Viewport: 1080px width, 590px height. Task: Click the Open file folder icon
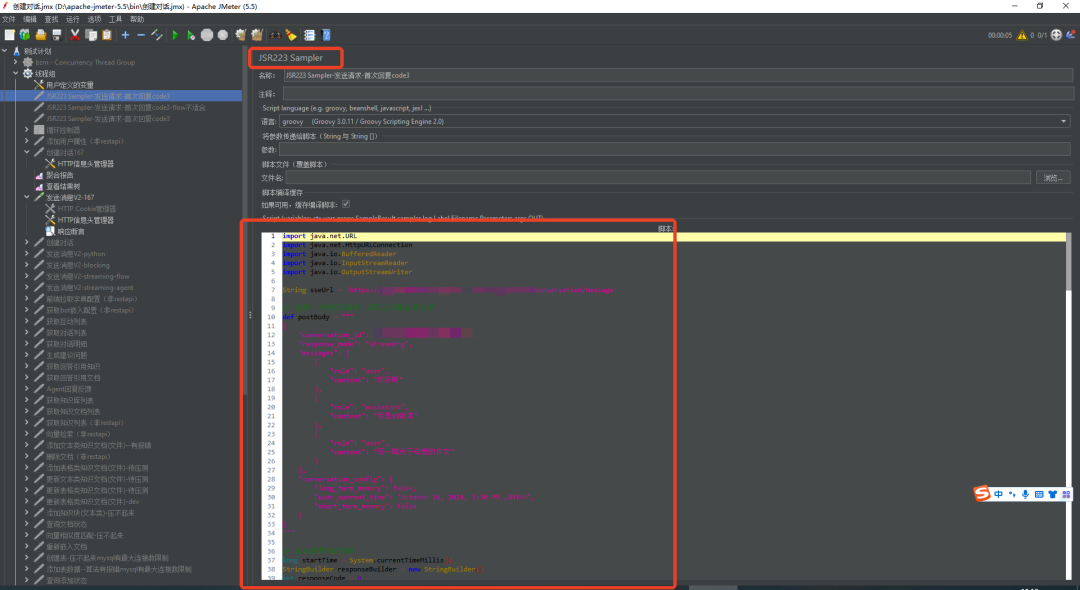click(x=41, y=35)
